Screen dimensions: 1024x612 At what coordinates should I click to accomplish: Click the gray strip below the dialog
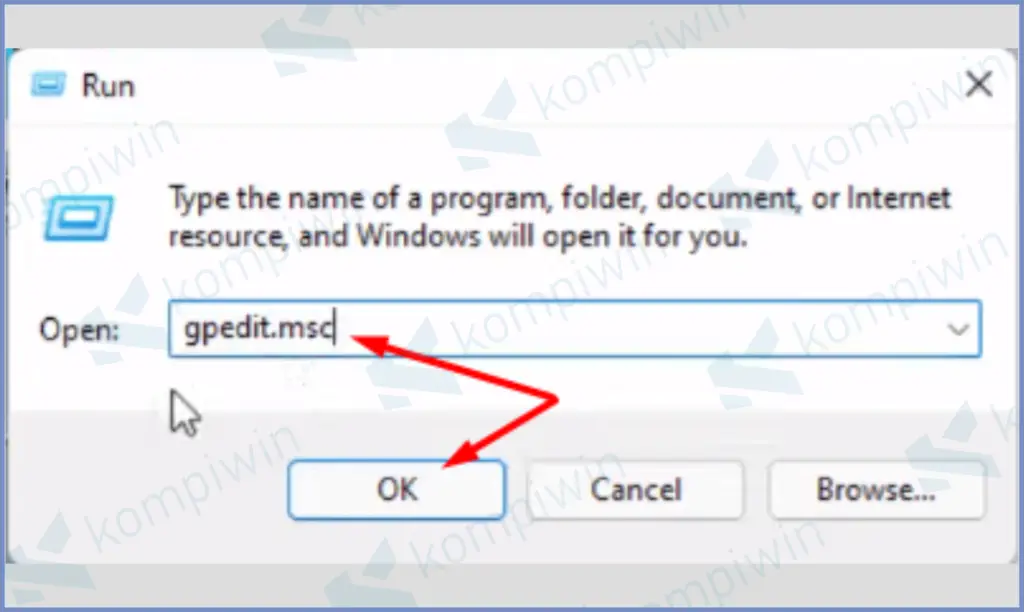(512, 585)
